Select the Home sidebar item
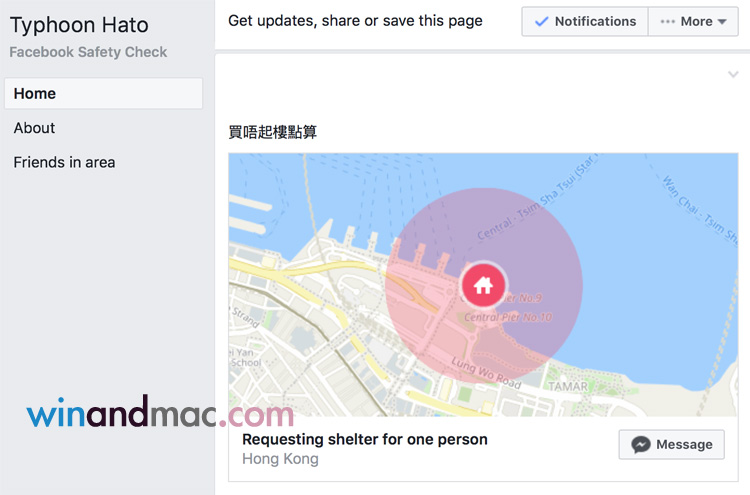Viewport: 750px width, 495px height. click(103, 94)
